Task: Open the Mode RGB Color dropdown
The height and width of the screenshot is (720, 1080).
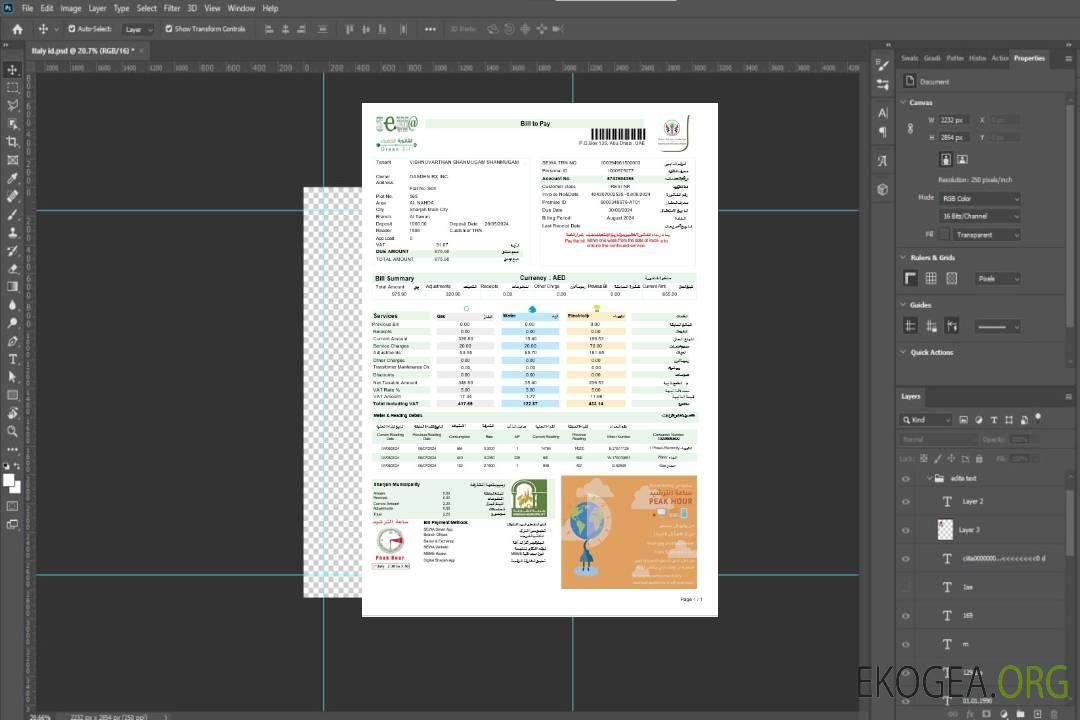Action: (x=979, y=198)
